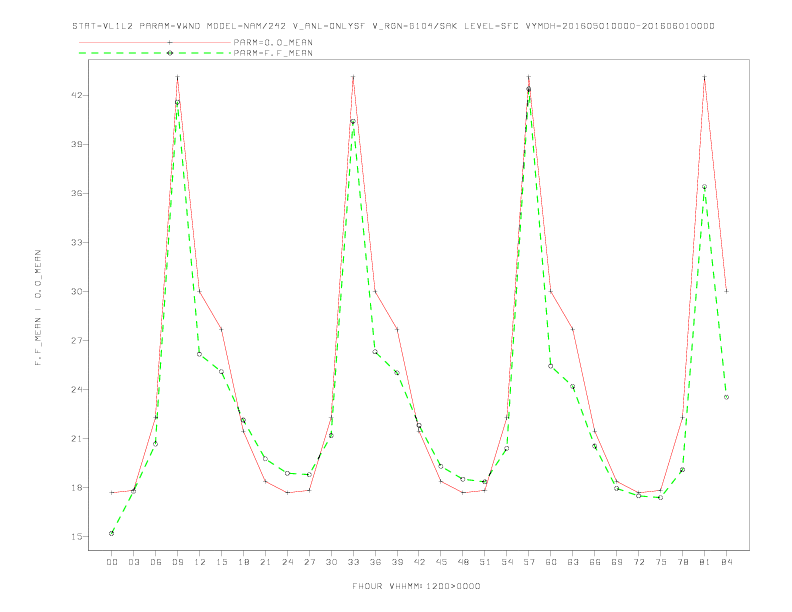
Task: Click the x-axis tick label 09
Action: click(x=177, y=562)
